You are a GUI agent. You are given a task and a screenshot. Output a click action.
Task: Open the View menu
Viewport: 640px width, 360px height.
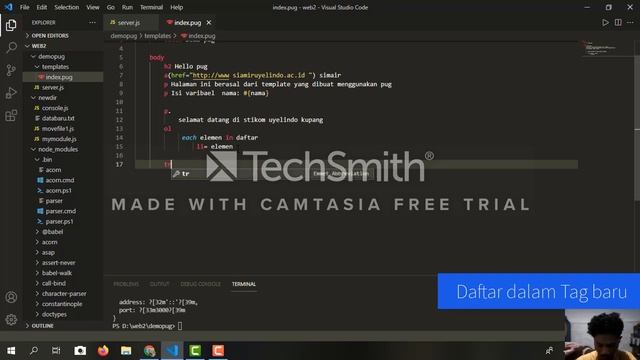pyautogui.click(x=93, y=7)
